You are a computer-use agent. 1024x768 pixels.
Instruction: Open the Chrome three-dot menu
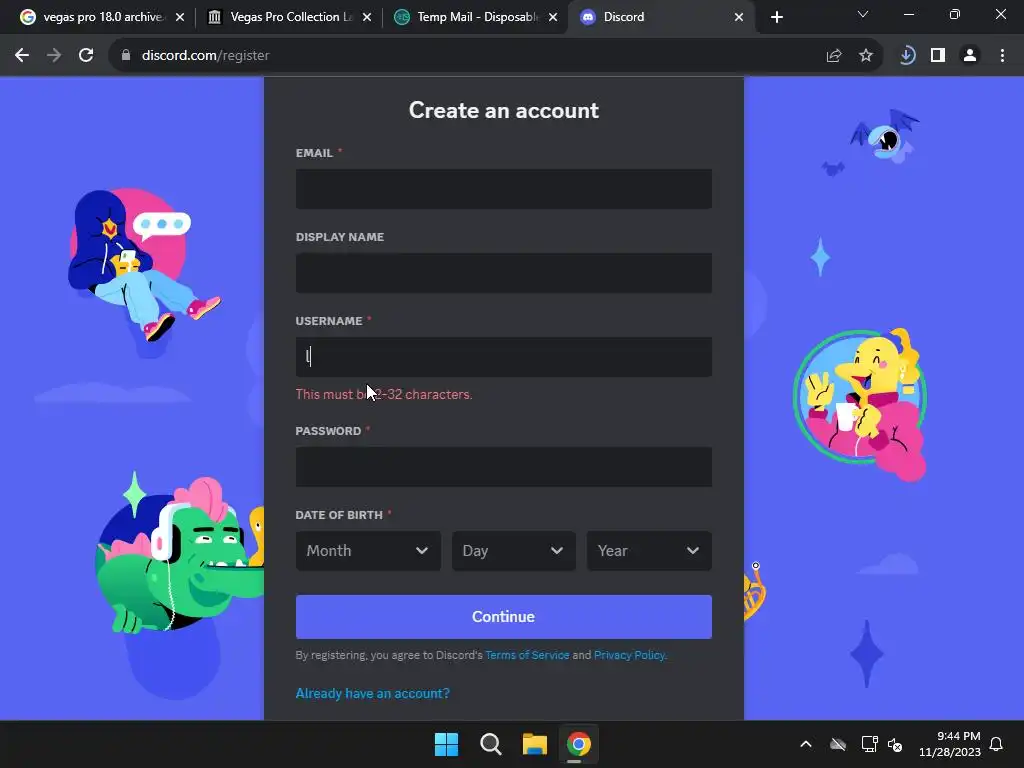click(x=1002, y=56)
